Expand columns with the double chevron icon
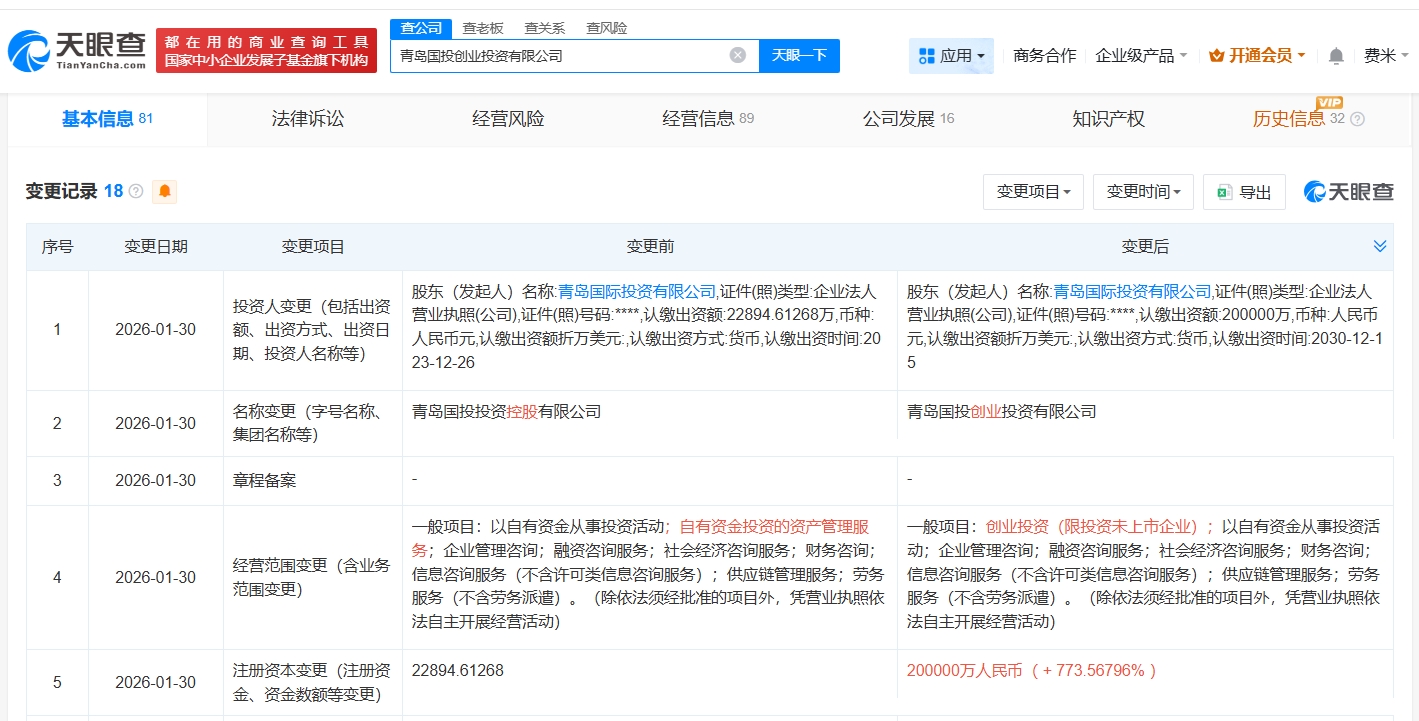Screen dimensions: 1419x721 tap(1380, 246)
